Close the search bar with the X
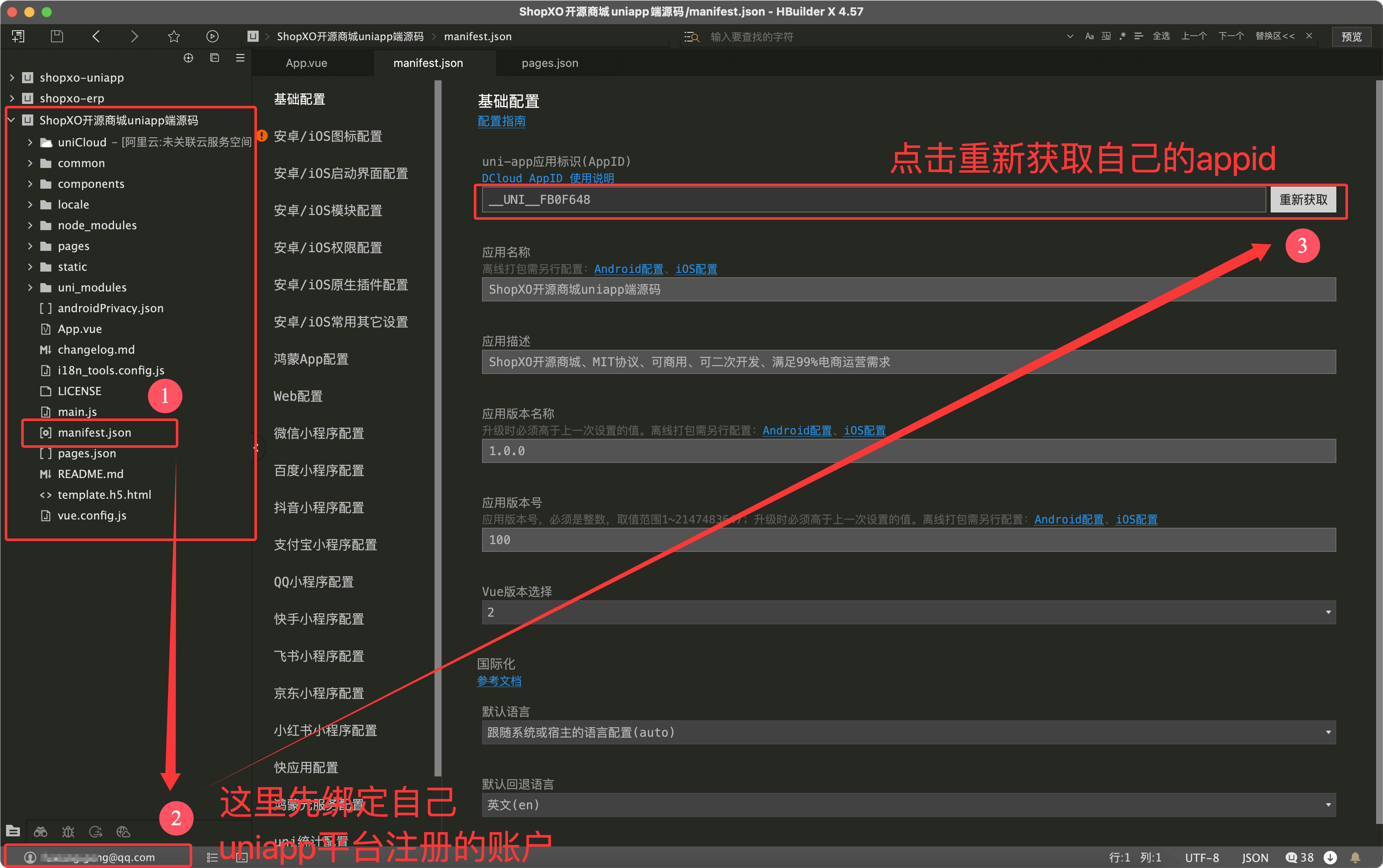Image resolution: width=1383 pixels, height=868 pixels. click(x=1309, y=36)
